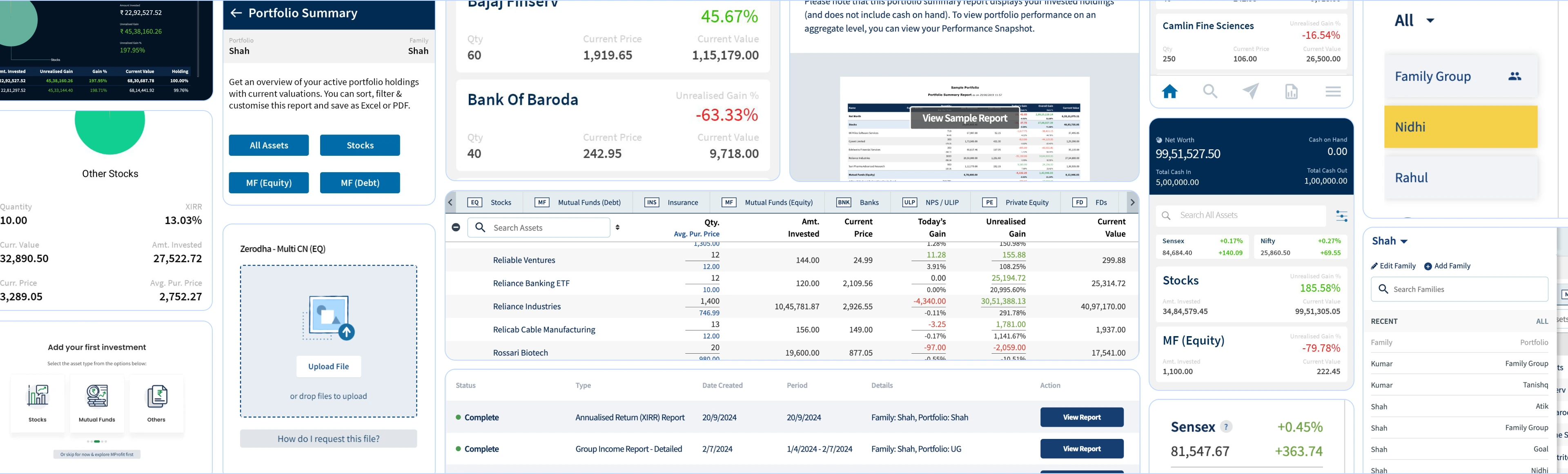Click the left arrow to scroll the asset tabs
1568x474 pixels.
pos(450,202)
